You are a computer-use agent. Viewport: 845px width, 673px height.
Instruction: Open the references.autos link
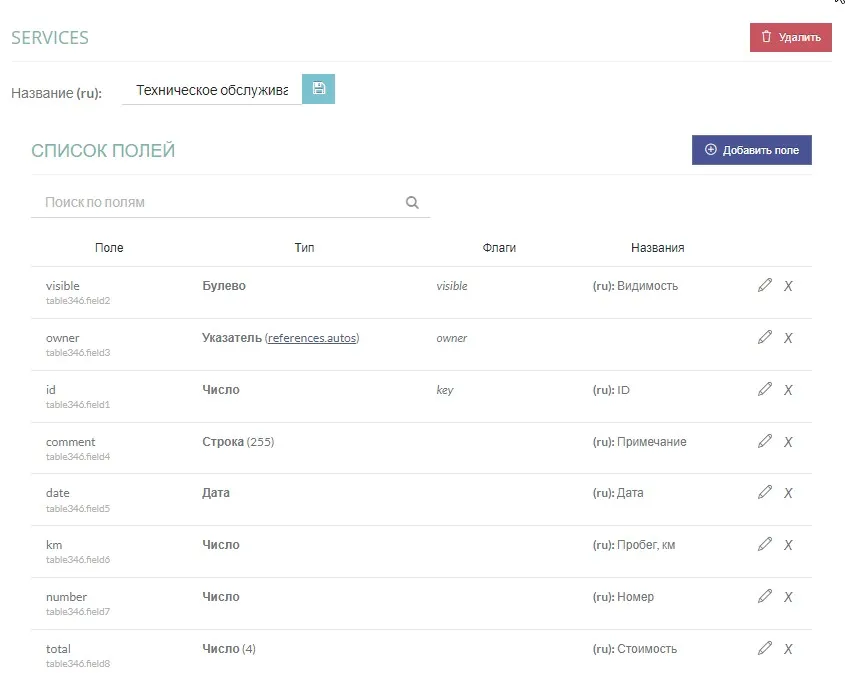[312, 338]
